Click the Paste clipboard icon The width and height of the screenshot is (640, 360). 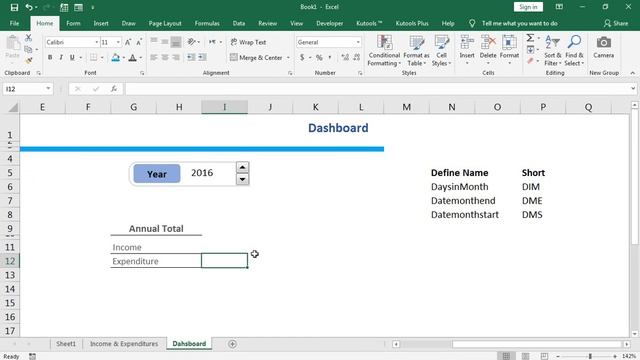(13, 43)
